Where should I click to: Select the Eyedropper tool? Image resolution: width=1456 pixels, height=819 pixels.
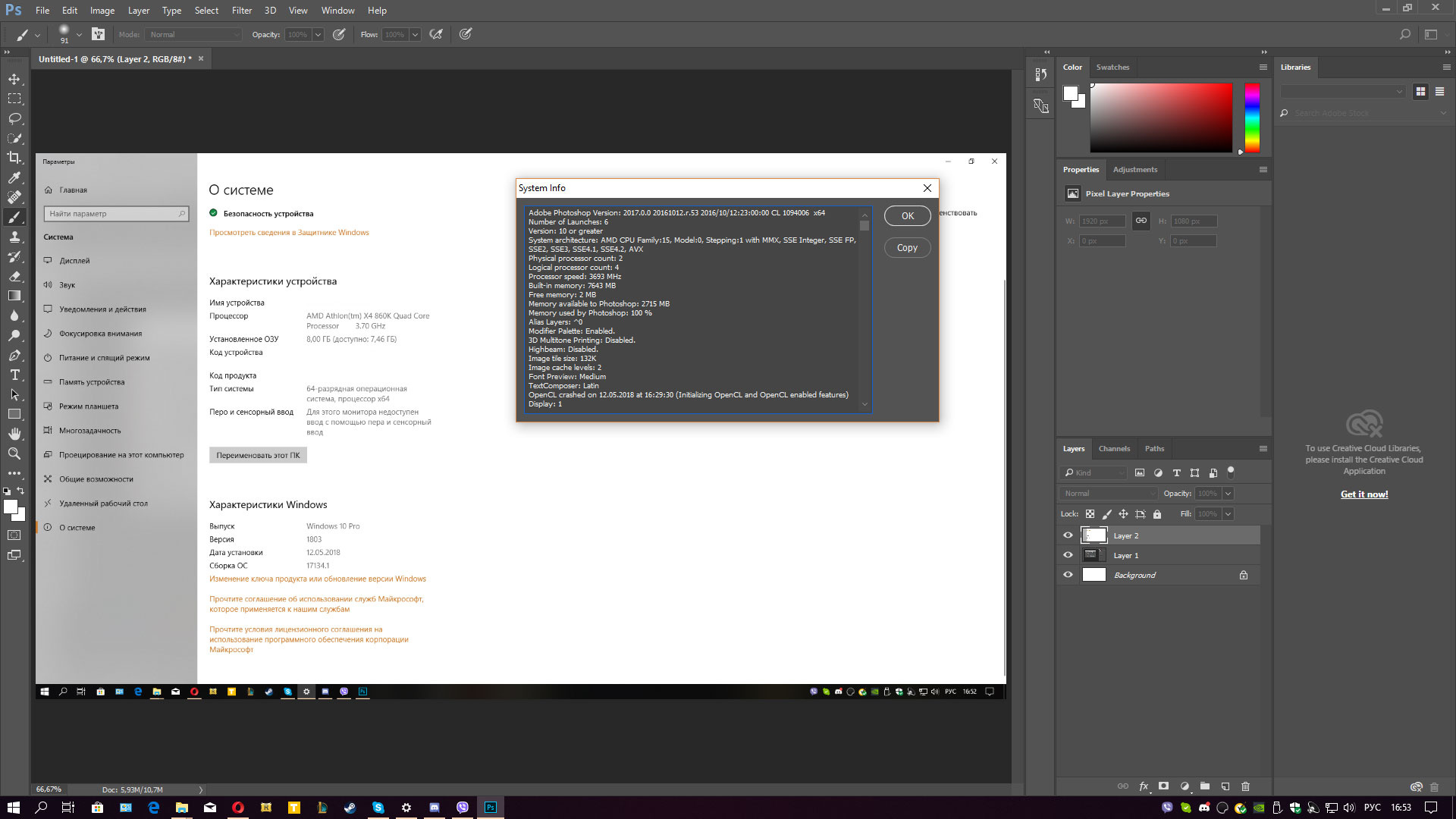[x=14, y=177]
